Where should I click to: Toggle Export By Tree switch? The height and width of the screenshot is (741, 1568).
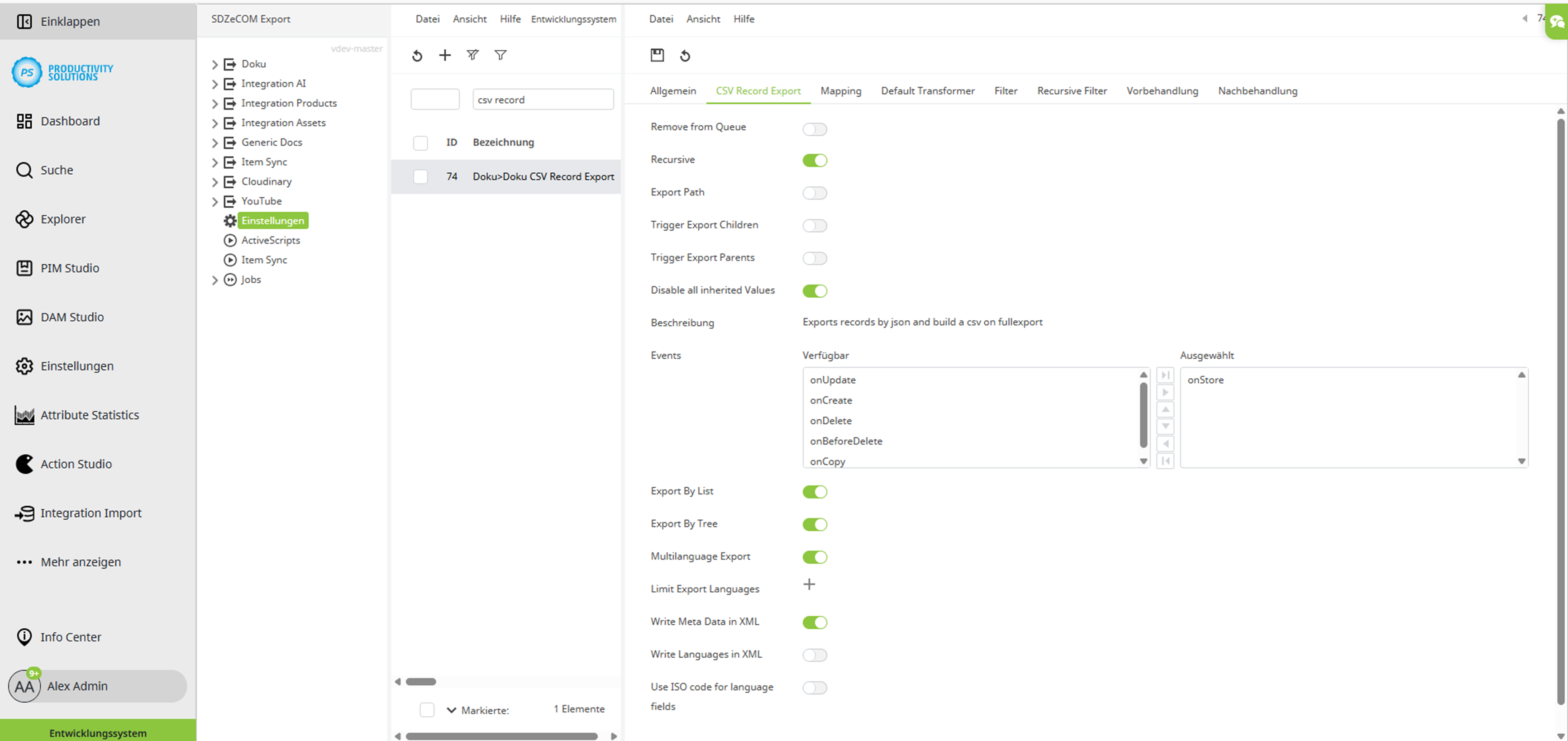pos(815,524)
